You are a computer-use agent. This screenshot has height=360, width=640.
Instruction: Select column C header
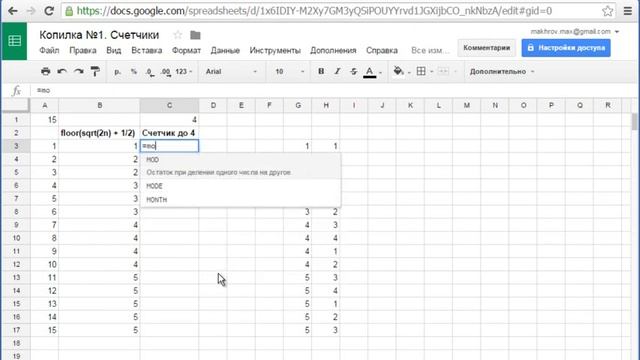169,105
